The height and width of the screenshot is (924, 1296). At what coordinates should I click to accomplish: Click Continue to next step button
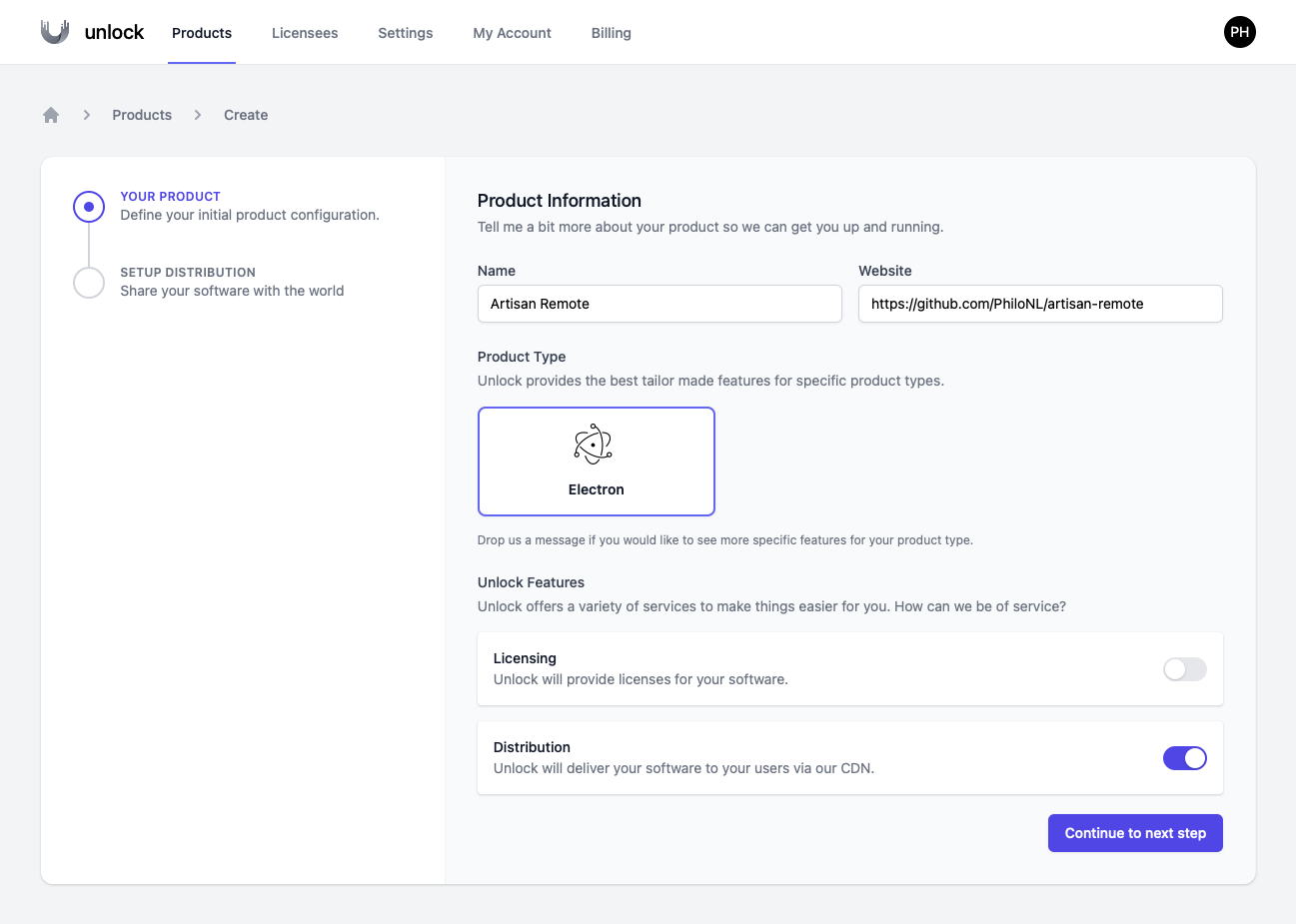tap(1135, 833)
